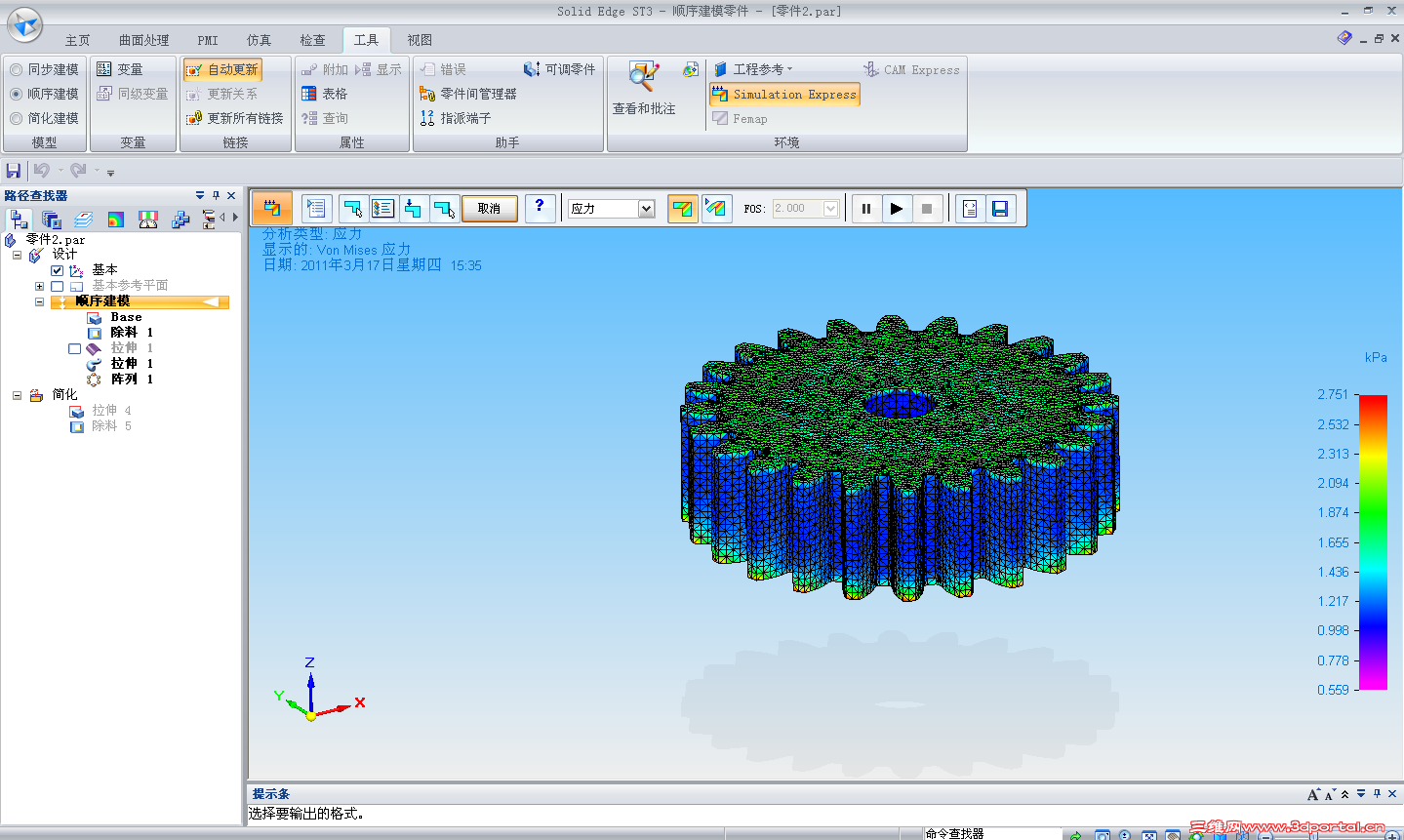Launch Simulation Express
1404x840 pixels.
[784, 95]
